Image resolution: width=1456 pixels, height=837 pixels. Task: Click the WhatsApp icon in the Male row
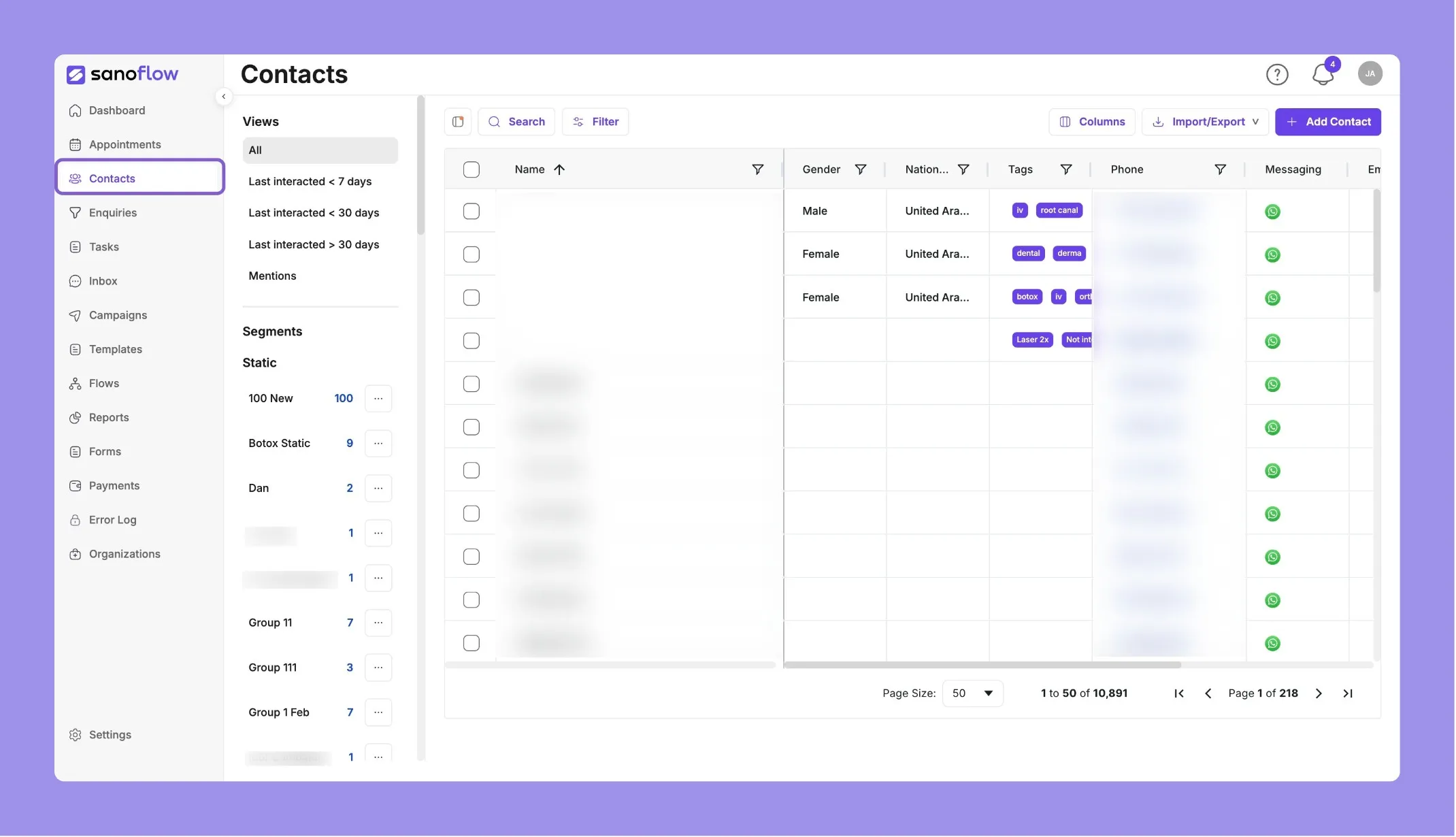[1272, 212]
